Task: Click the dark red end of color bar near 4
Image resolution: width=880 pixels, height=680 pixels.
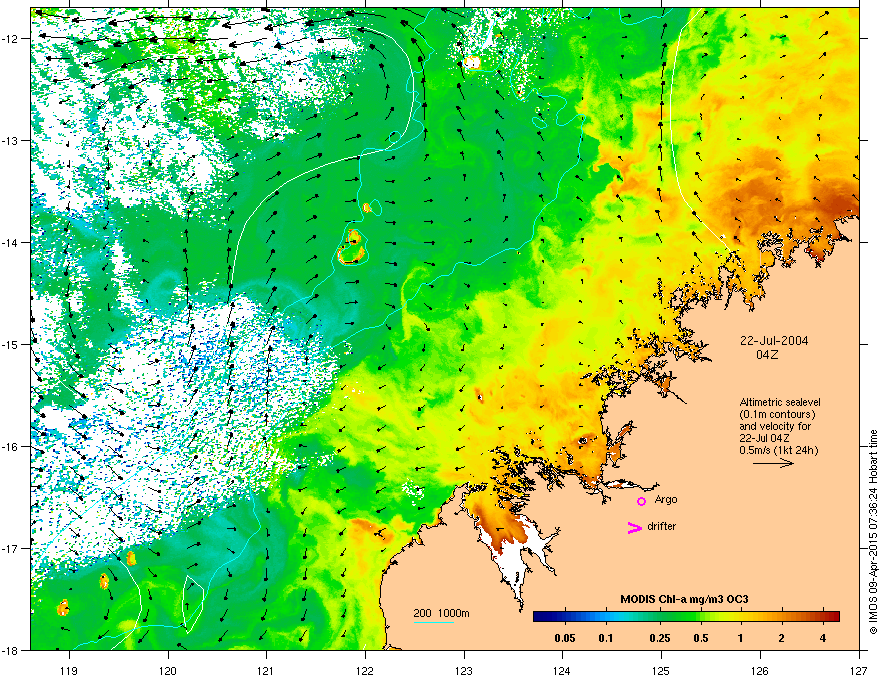Action: pos(826,616)
